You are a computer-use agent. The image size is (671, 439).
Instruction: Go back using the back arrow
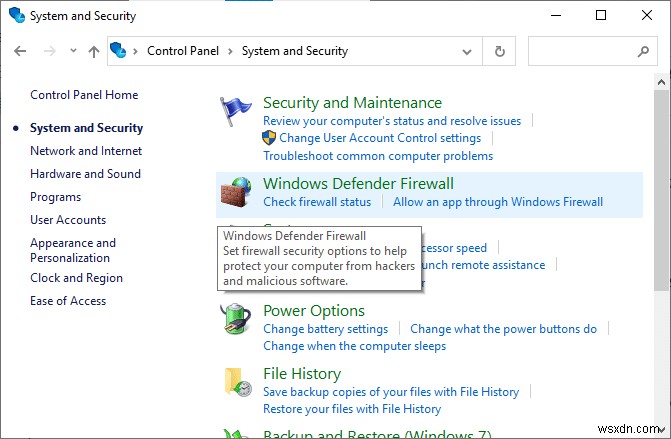[21, 51]
